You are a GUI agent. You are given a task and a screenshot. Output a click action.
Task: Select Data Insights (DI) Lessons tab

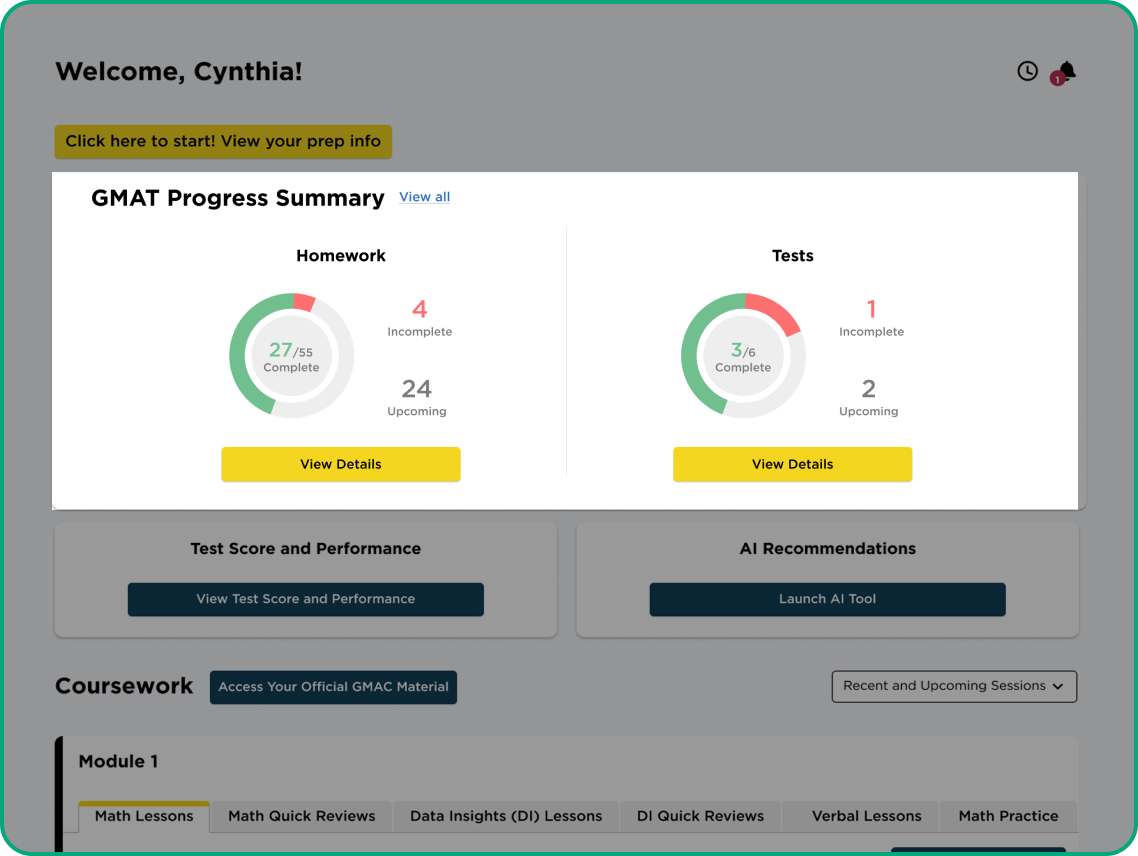pyautogui.click(x=506, y=816)
